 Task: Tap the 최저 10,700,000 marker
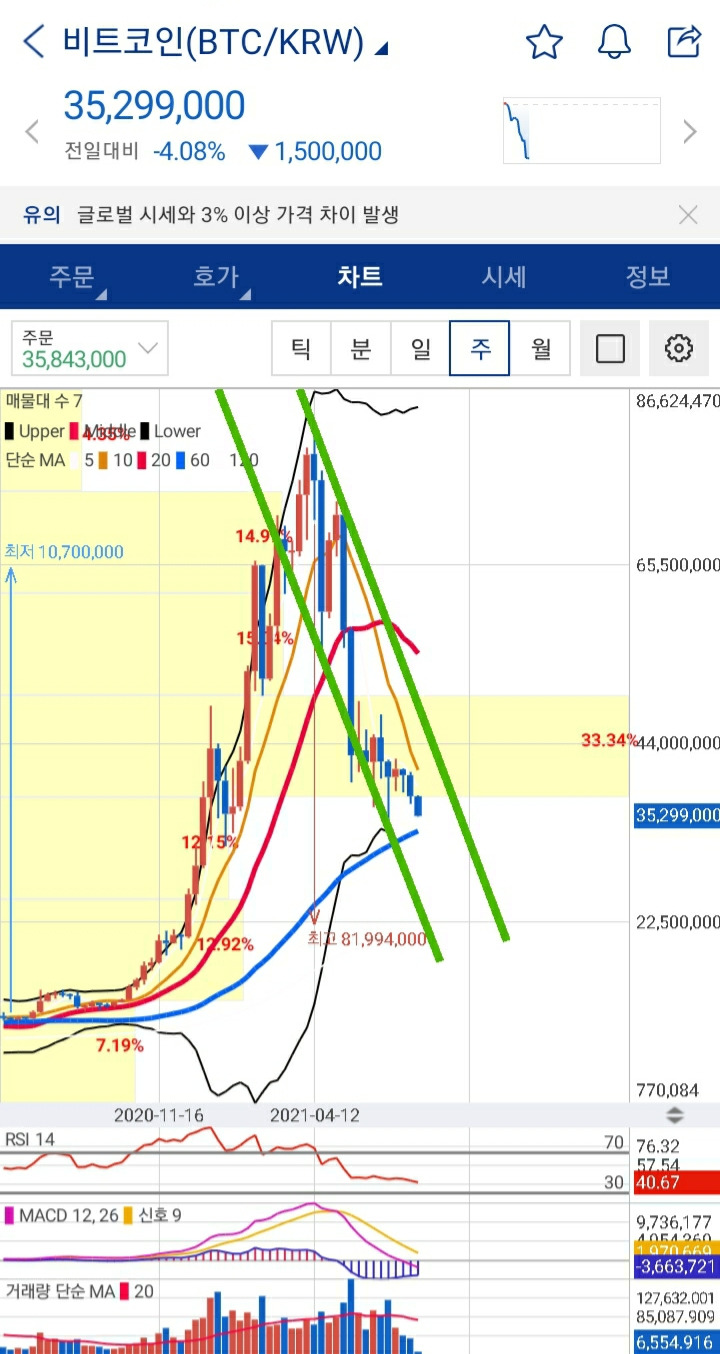64,552
